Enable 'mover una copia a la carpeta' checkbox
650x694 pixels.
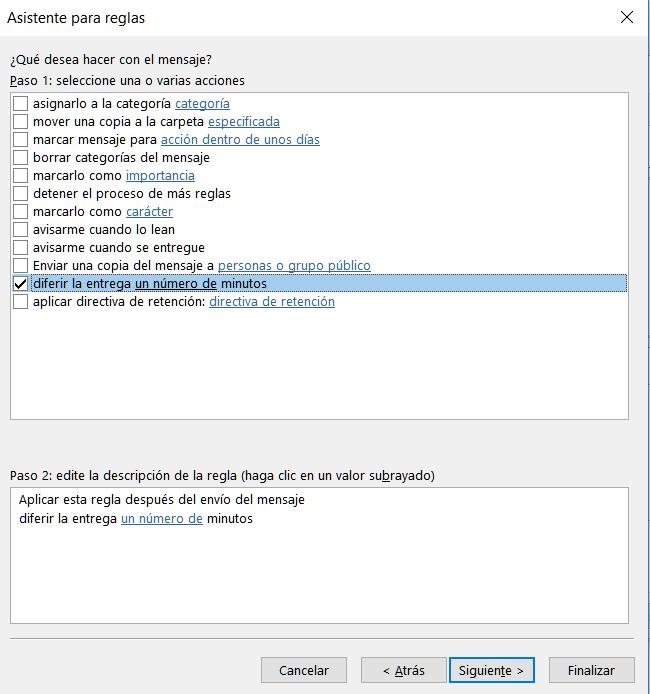tap(21, 122)
